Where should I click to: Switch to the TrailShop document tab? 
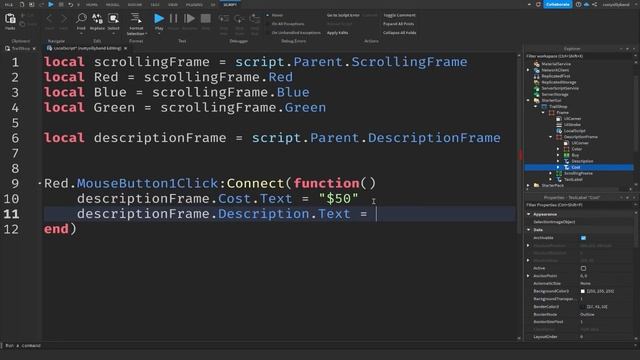click(x=20, y=49)
